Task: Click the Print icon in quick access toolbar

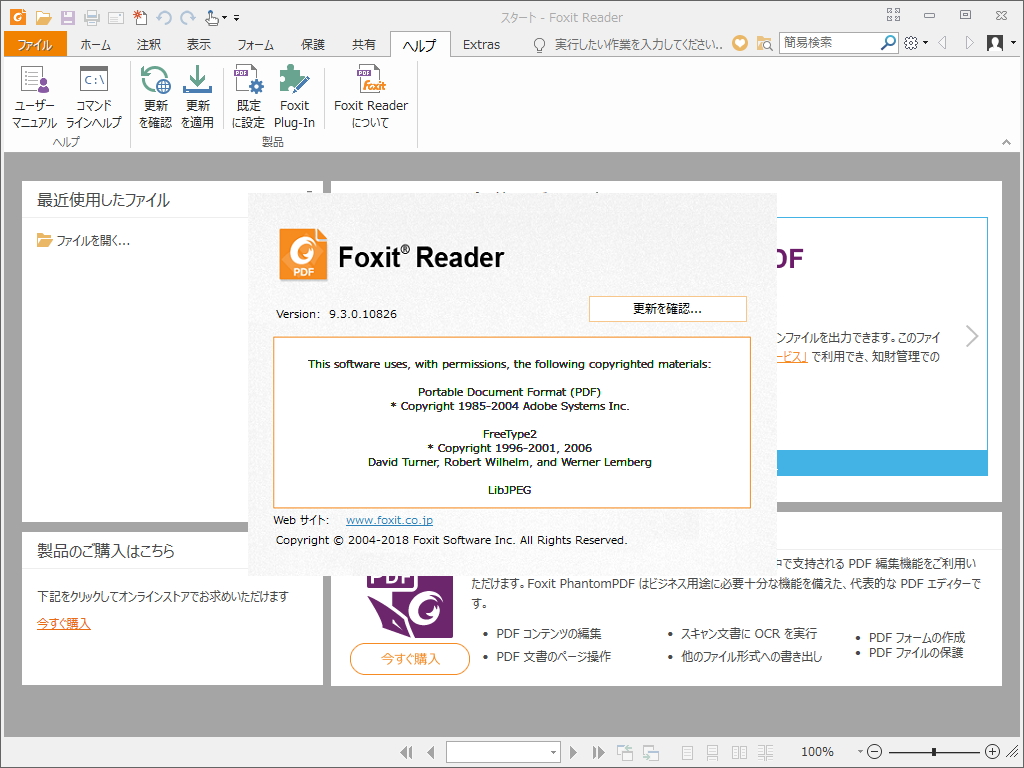Action: 90,17
